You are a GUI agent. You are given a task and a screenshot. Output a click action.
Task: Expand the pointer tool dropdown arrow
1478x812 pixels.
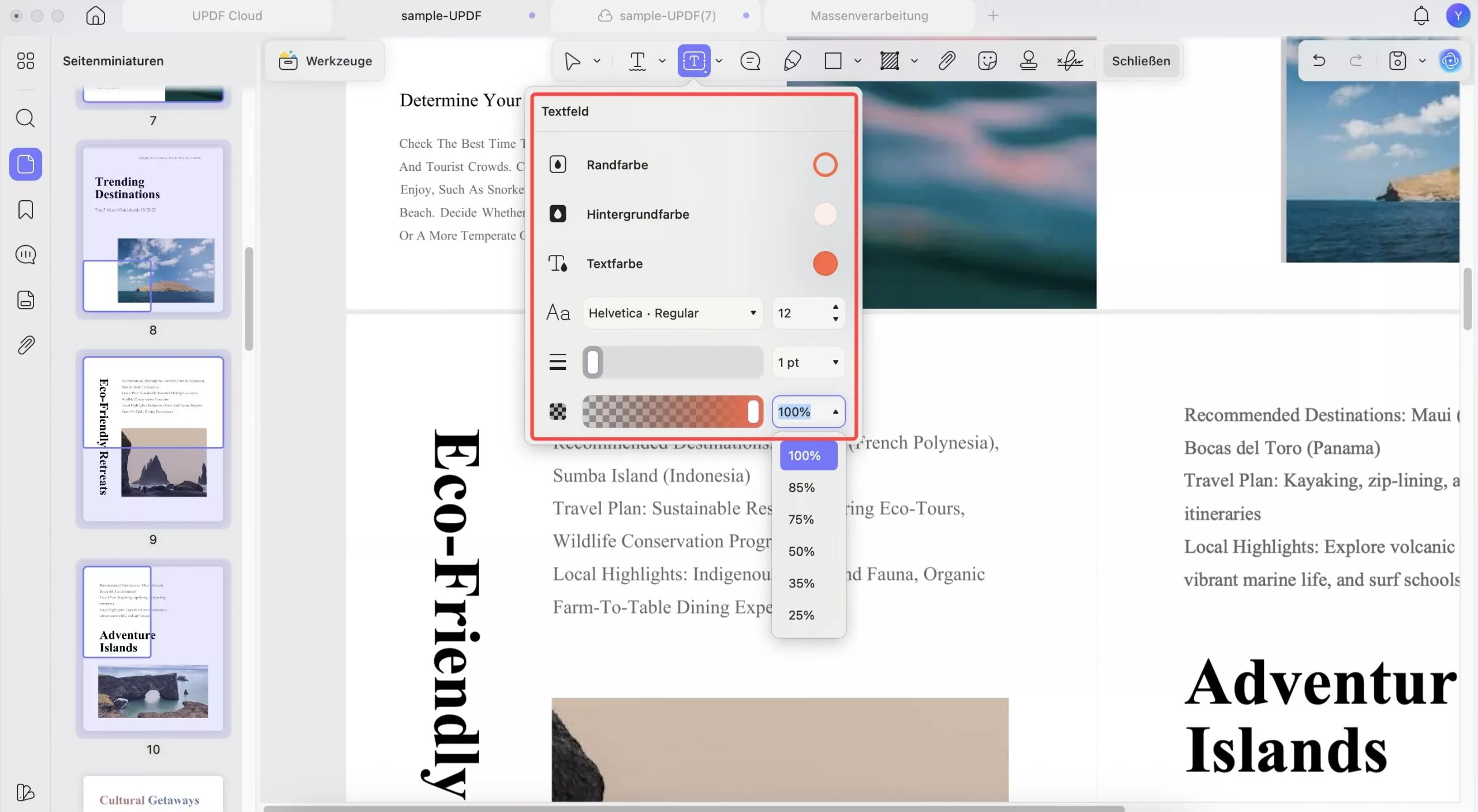pyautogui.click(x=597, y=61)
